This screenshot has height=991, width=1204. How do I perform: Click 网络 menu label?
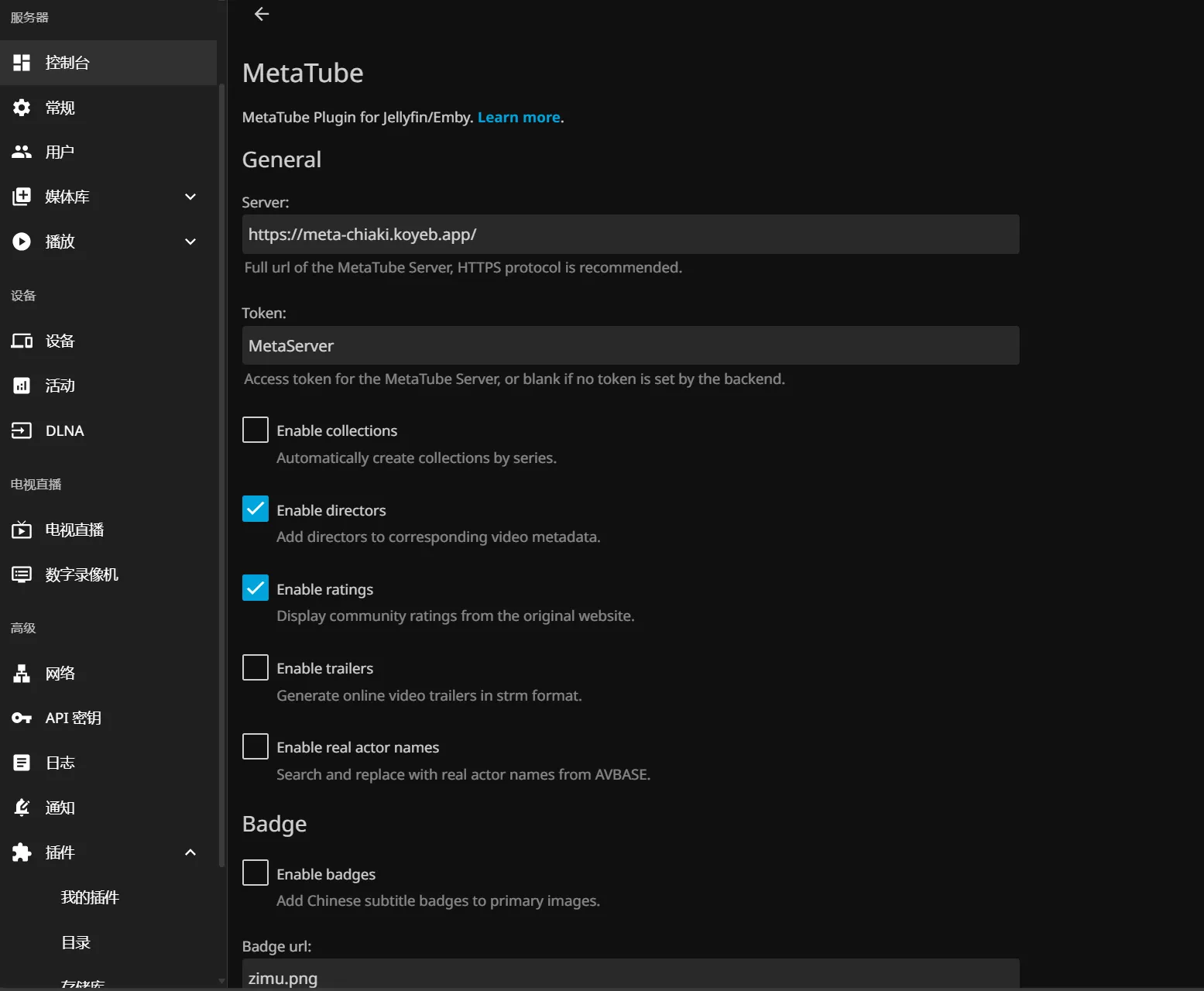click(60, 674)
